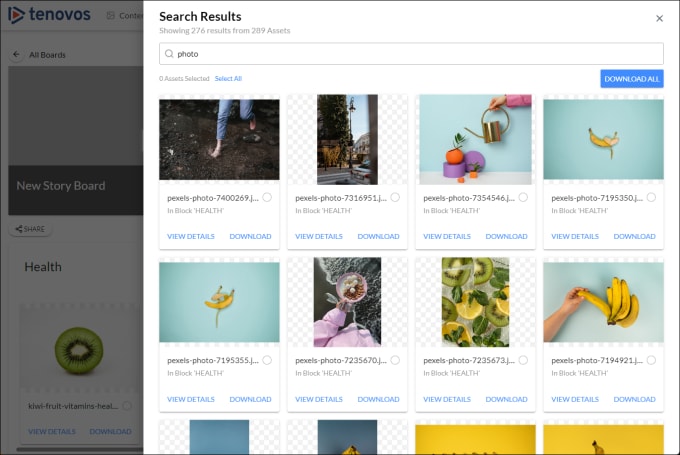
Task: Open thumbnail of pexels-photo-7195355
Action: 219,302
